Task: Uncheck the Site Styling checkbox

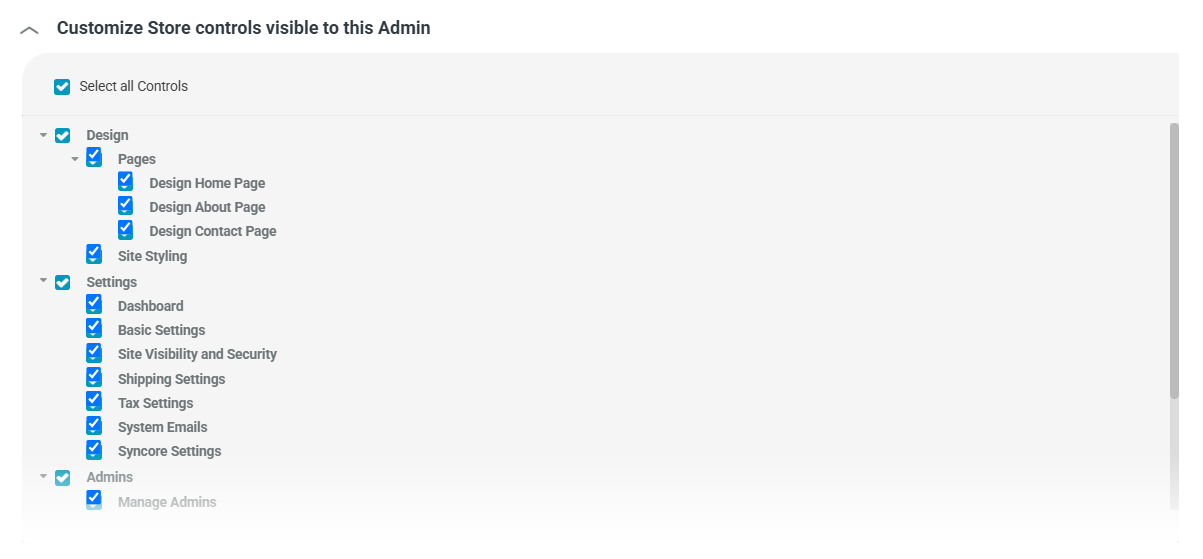Action: click(x=94, y=255)
